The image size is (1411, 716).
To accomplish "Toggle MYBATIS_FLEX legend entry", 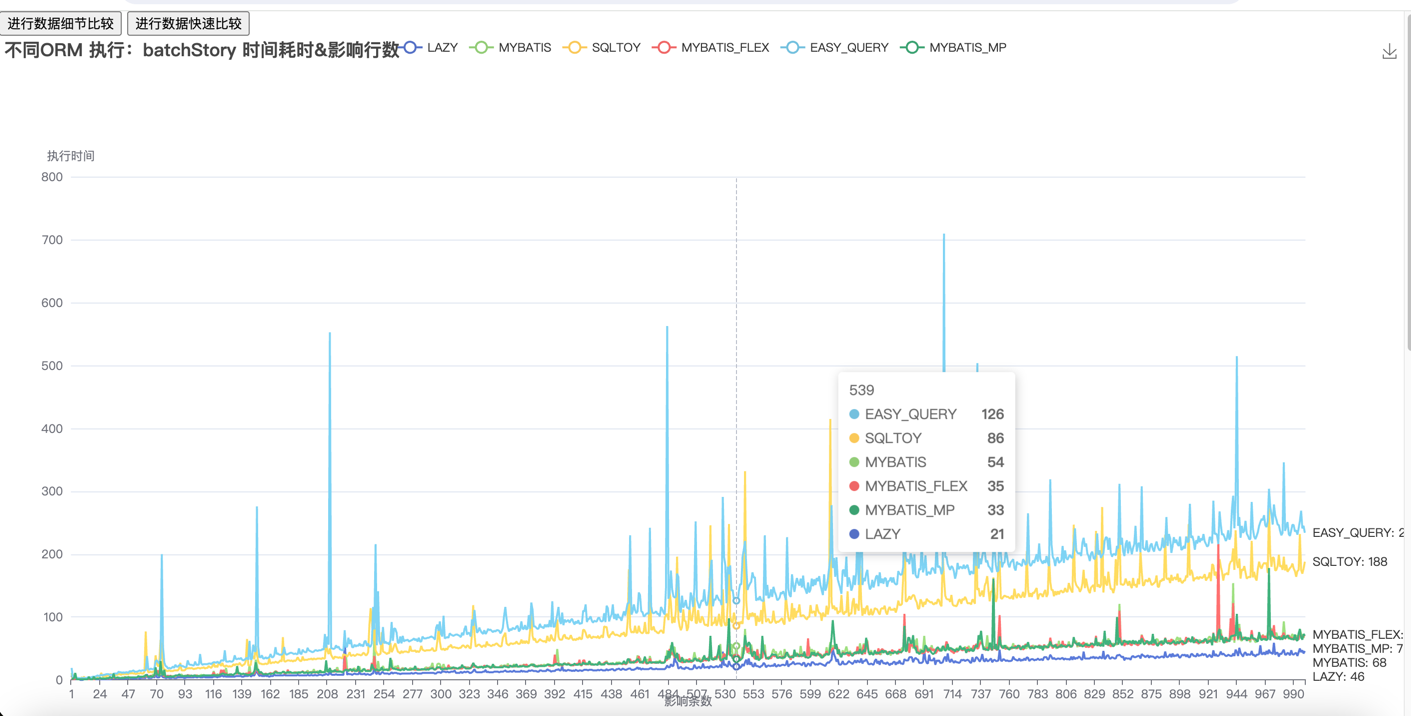I will [711, 47].
